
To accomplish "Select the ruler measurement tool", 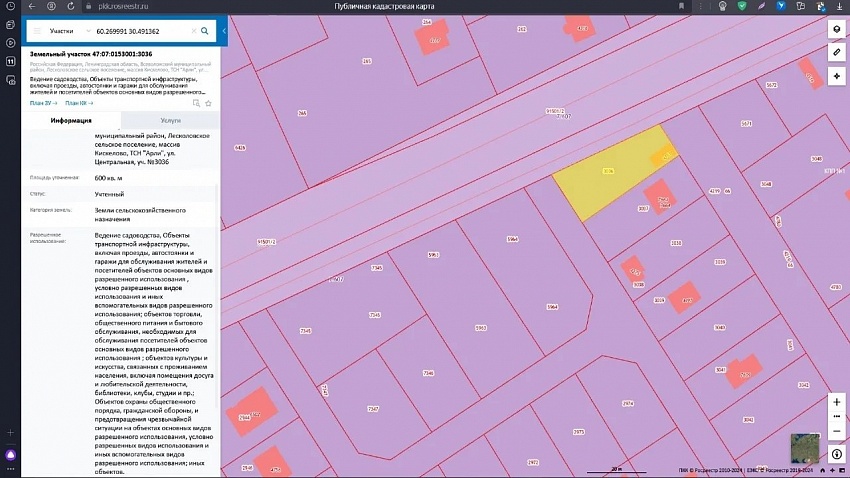I will pos(836,53).
